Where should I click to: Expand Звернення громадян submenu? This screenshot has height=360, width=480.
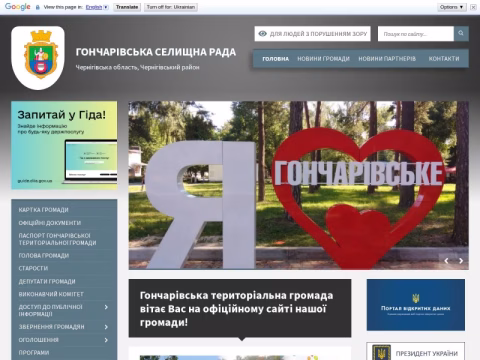(x=106, y=327)
